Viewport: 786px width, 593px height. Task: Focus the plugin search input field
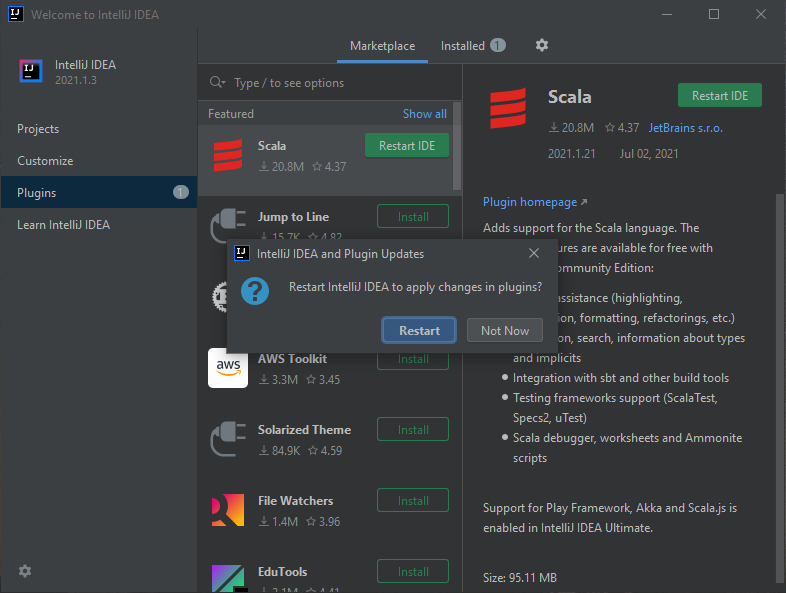pos(331,83)
